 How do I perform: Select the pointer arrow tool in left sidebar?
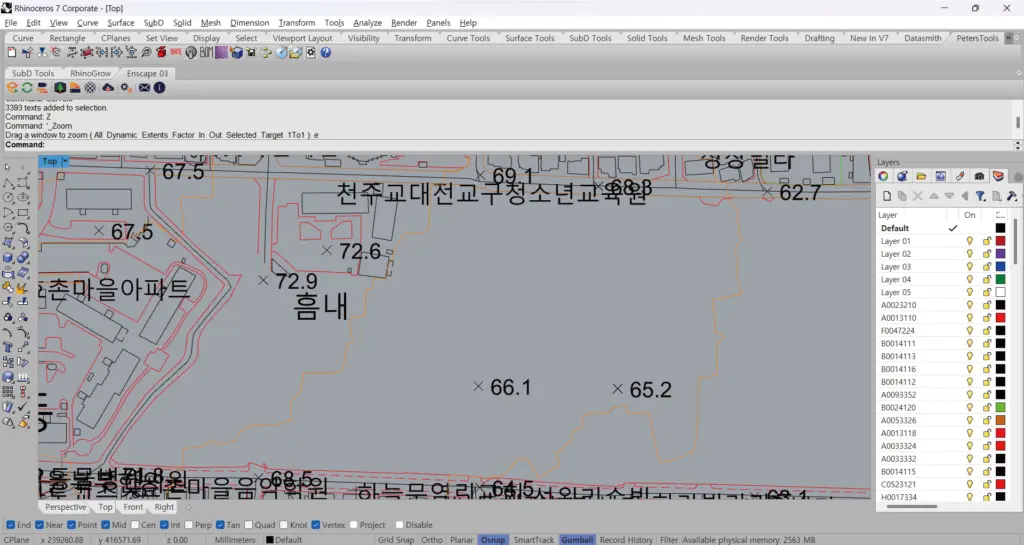click(x=8, y=167)
